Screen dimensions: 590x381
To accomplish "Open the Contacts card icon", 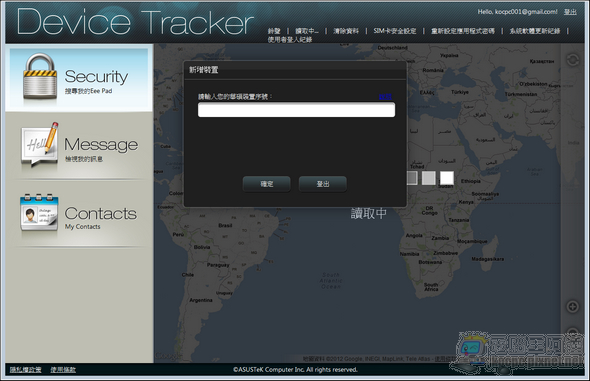I will point(39,214).
